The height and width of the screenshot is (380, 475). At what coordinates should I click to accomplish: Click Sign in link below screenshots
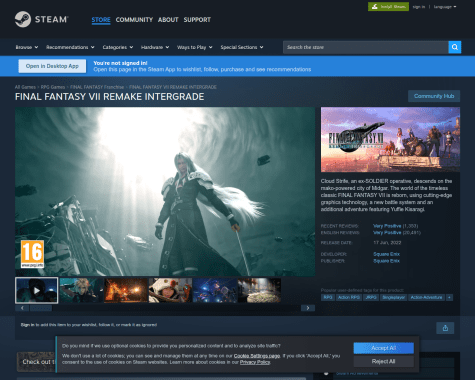click(x=27, y=325)
